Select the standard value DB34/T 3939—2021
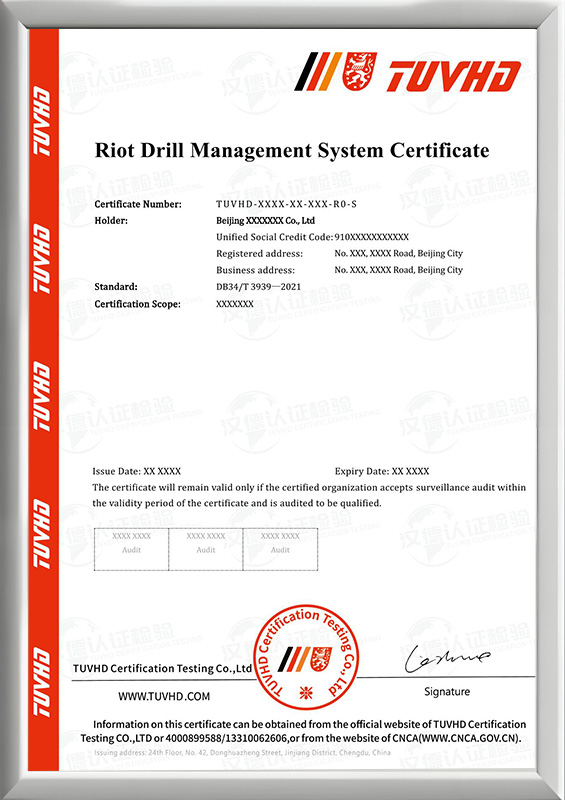 [258, 287]
